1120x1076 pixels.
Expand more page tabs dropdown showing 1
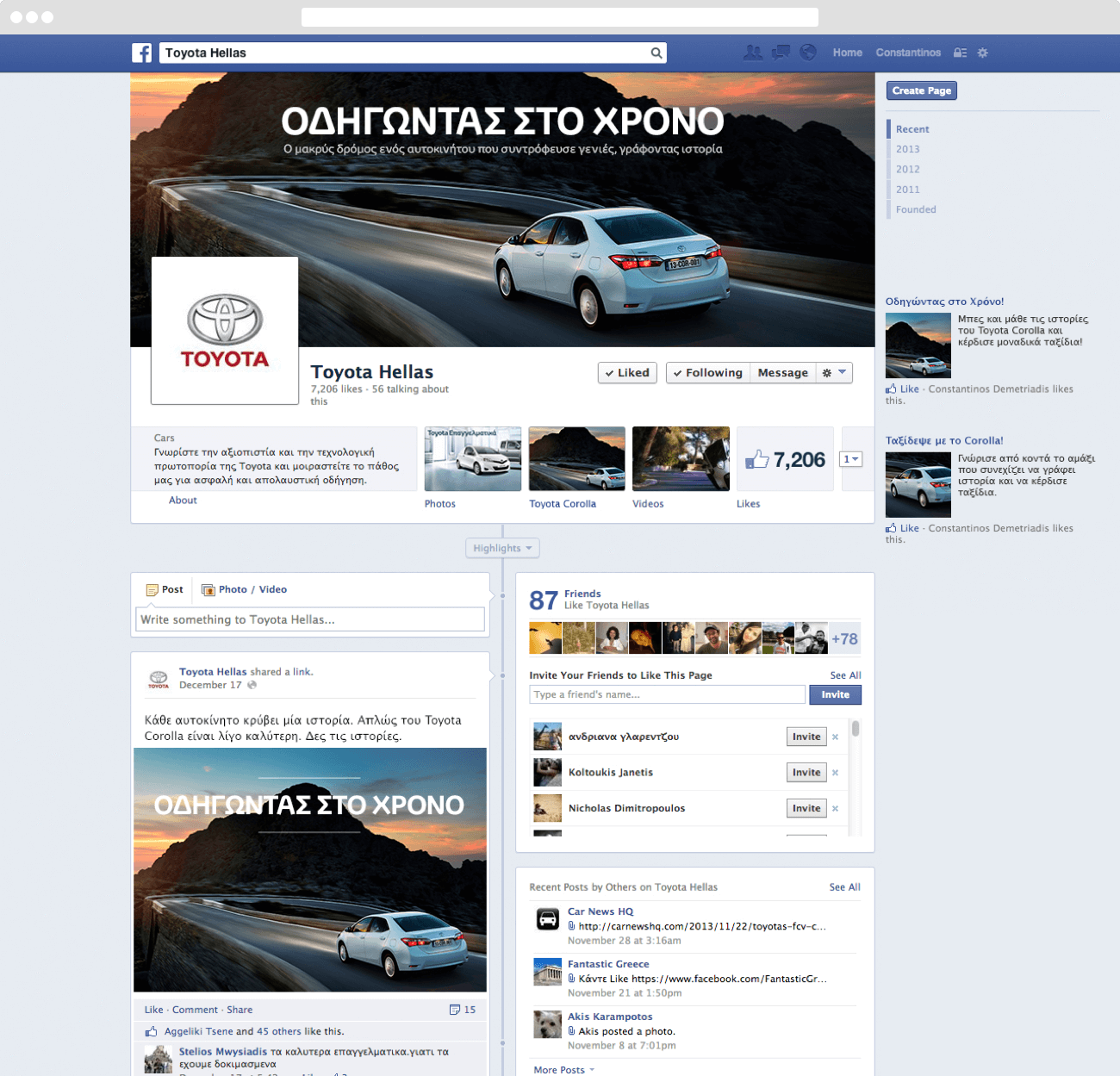click(x=851, y=459)
